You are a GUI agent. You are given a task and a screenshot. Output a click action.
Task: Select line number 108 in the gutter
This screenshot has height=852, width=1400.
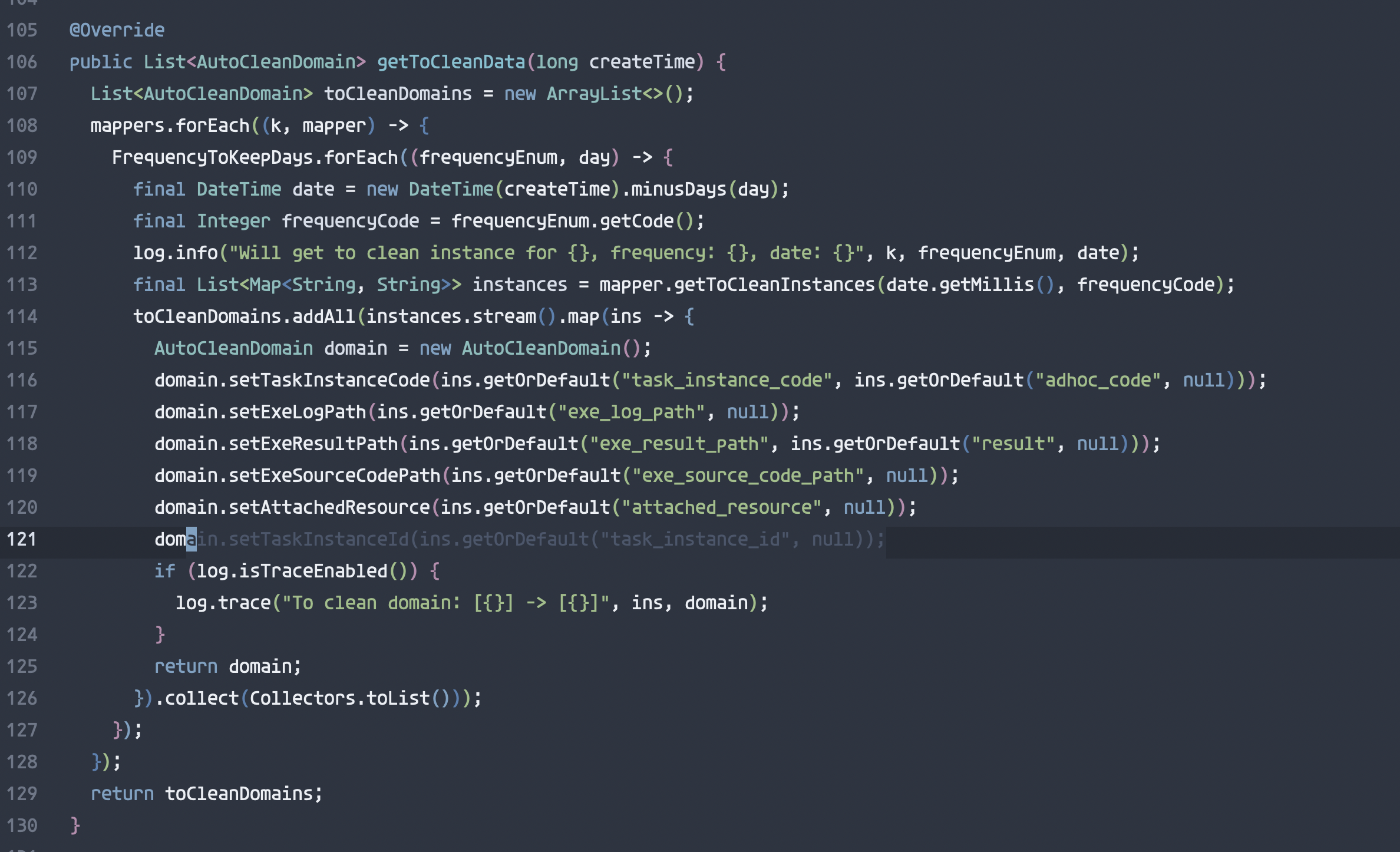(x=22, y=125)
